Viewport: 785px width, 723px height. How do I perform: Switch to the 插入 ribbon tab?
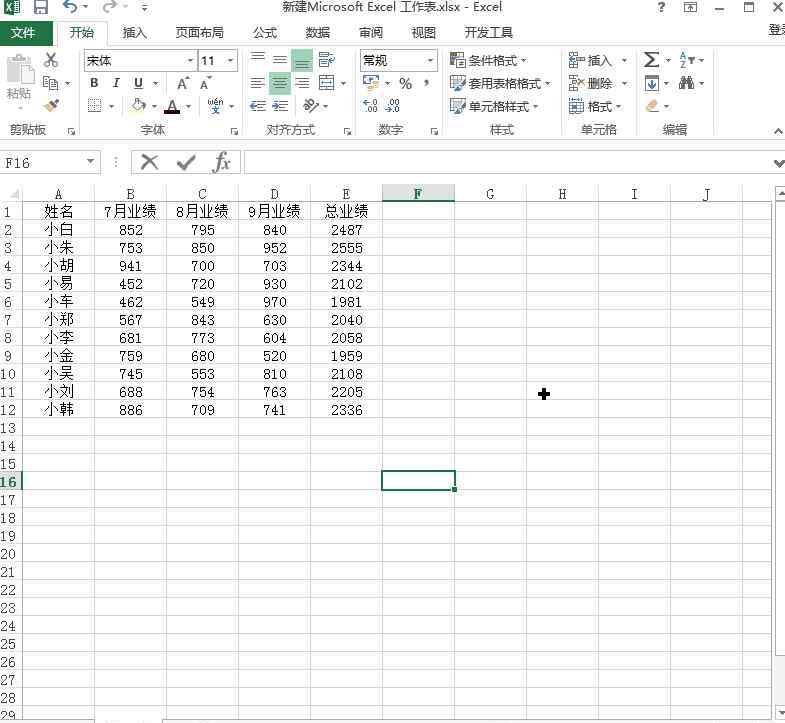pyautogui.click(x=135, y=33)
